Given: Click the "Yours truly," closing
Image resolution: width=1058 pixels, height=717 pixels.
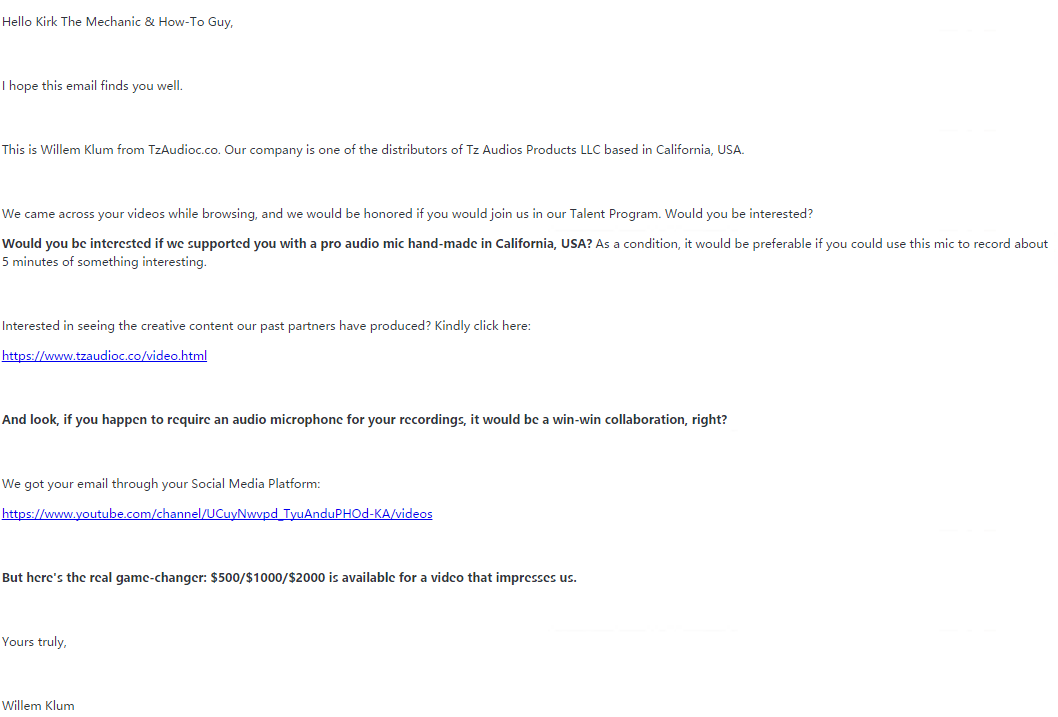Looking at the screenshot, I should click(34, 642).
